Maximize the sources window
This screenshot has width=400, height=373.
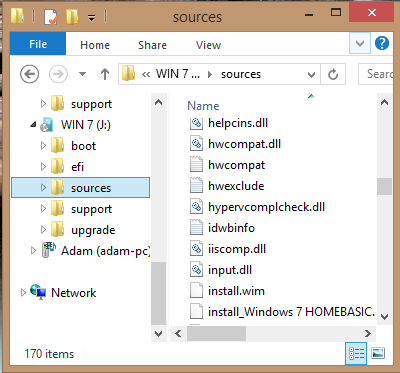click(x=336, y=13)
